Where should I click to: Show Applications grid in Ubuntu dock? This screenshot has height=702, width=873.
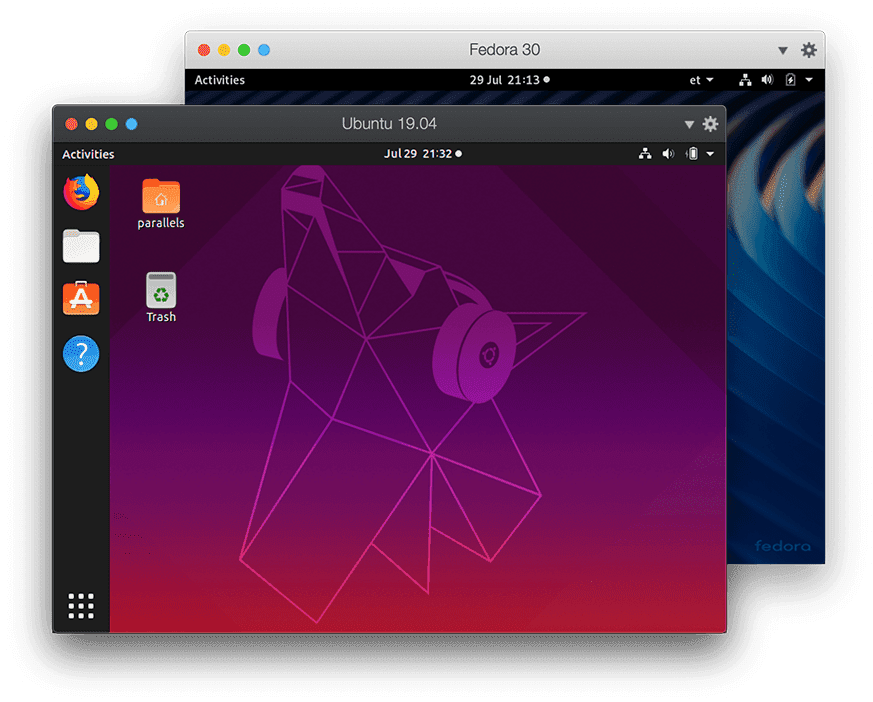point(81,606)
